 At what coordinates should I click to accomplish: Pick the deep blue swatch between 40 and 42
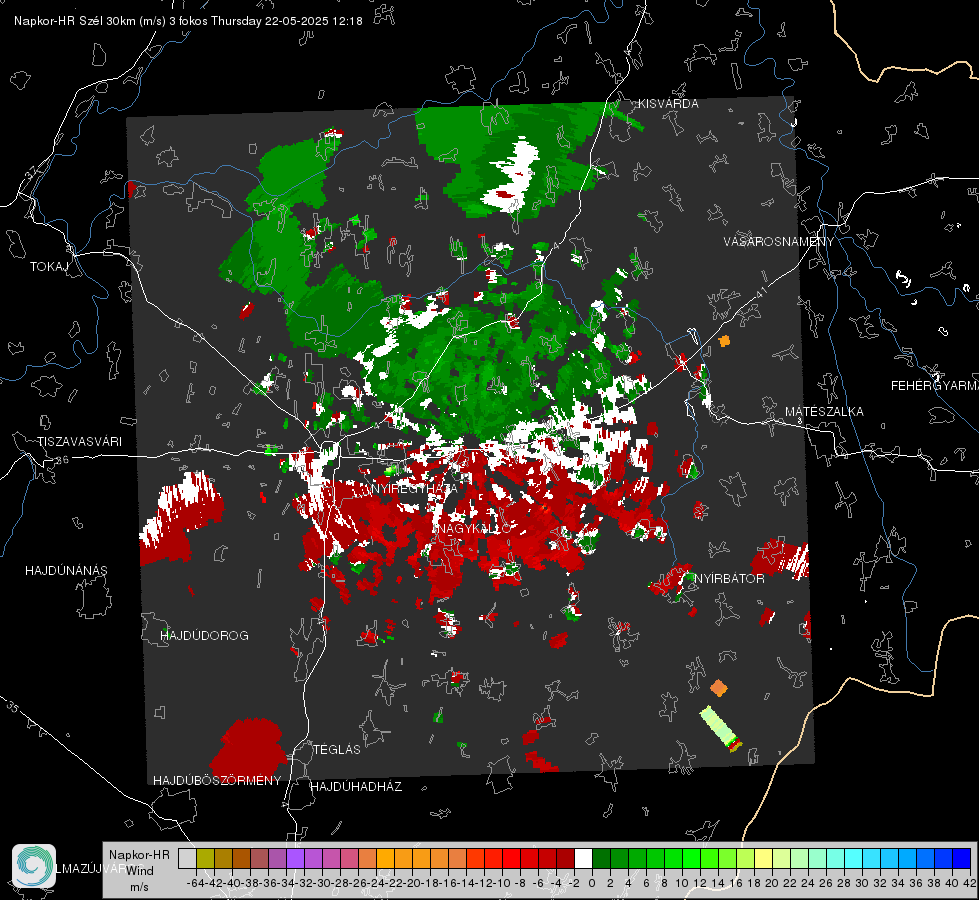click(961, 858)
